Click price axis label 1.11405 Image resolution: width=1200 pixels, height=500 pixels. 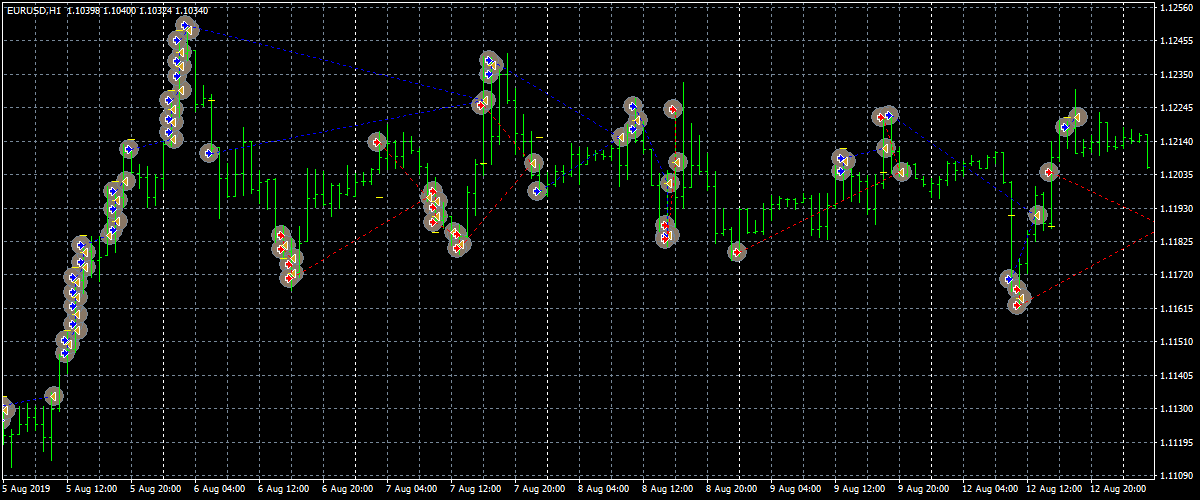[1176, 375]
